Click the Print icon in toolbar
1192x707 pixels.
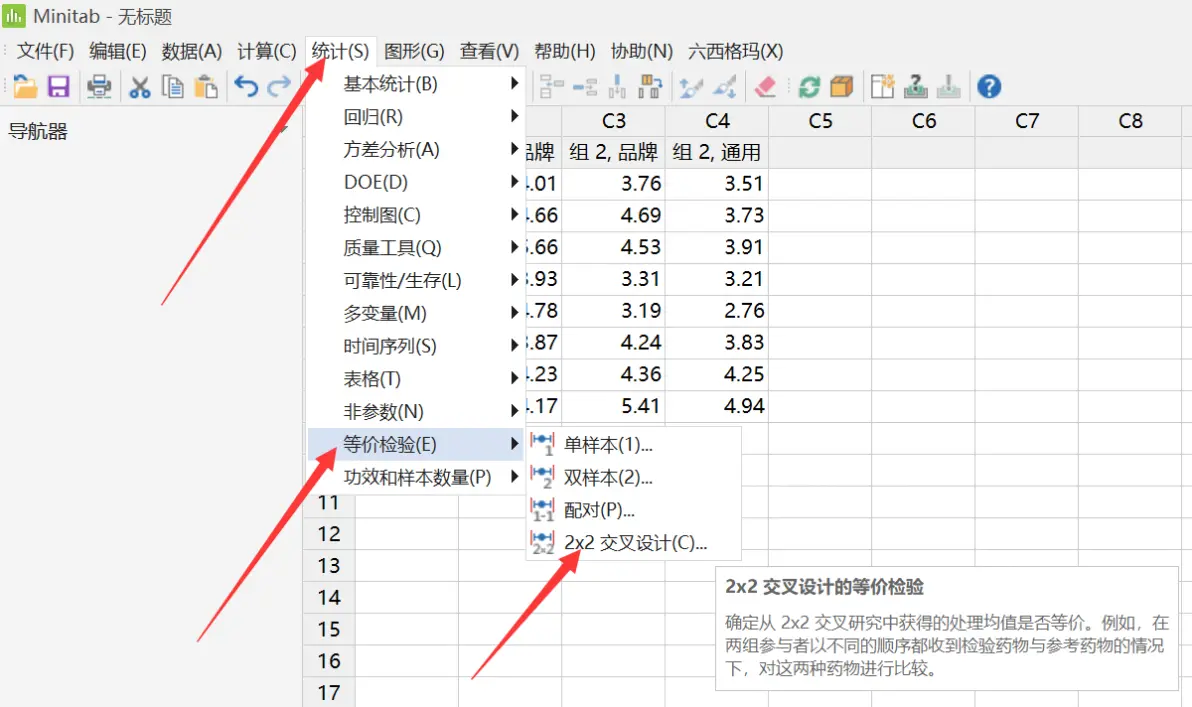pyautogui.click(x=99, y=87)
